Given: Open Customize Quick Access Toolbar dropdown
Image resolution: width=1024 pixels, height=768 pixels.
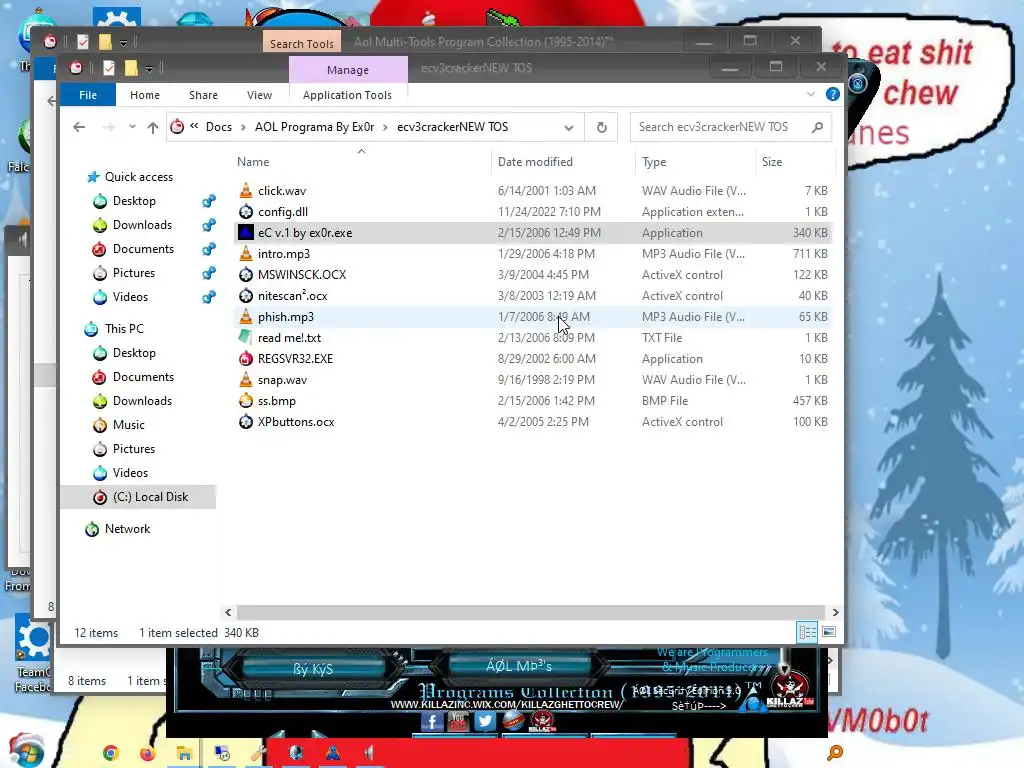Looking at the screenshot, I should [x=150, y=69].
